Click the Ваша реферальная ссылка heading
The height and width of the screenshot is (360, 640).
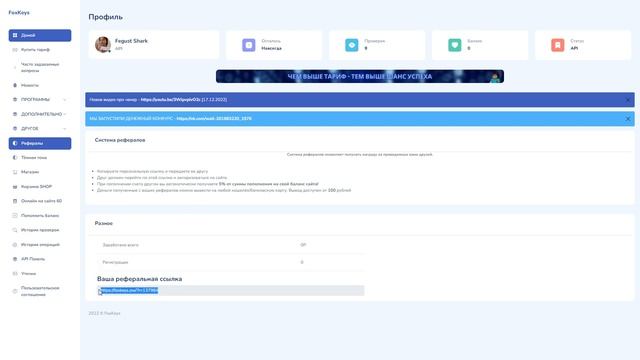tap(140, 279)
